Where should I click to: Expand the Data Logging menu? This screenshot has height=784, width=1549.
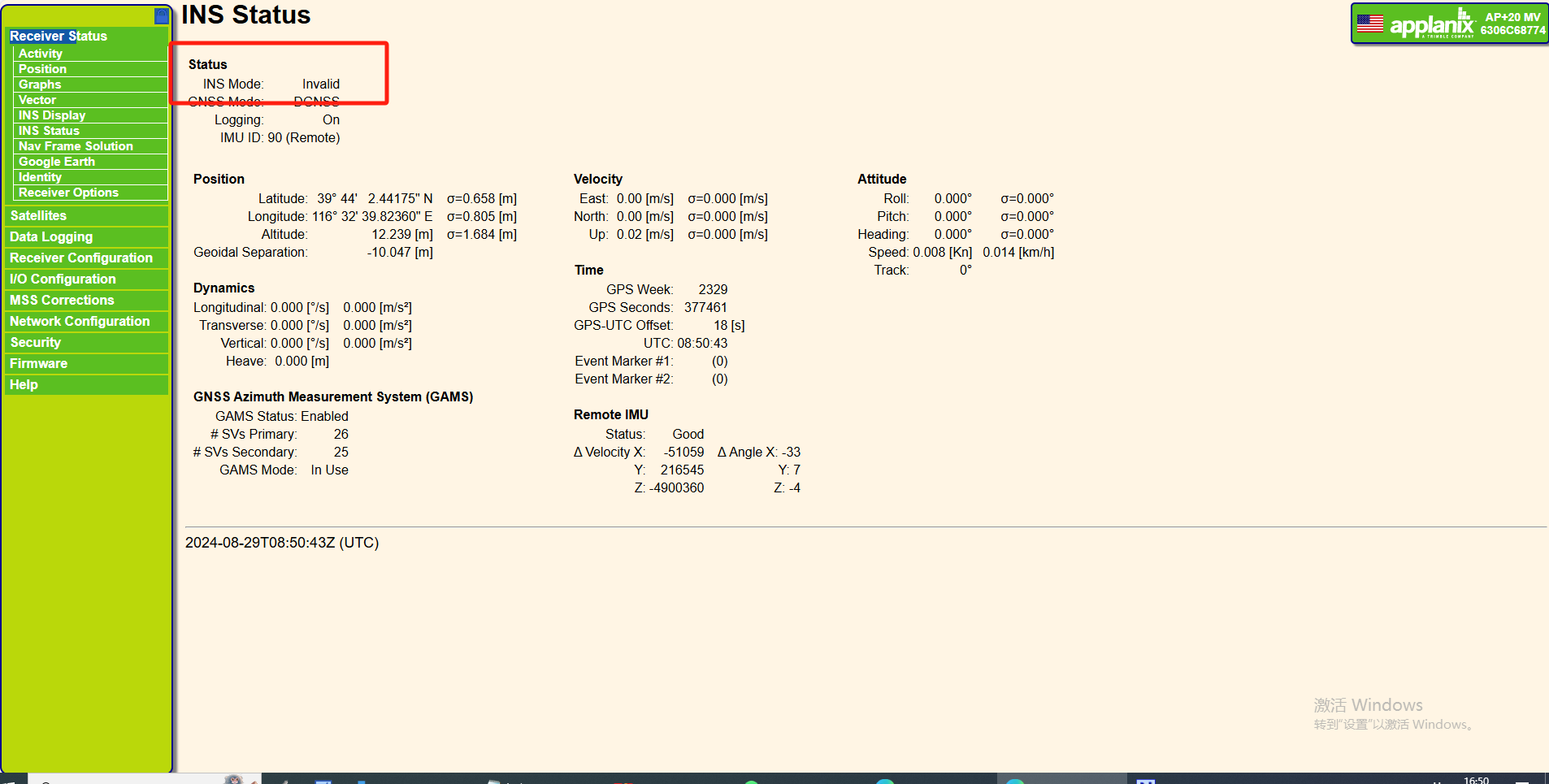[x=51, y=236]
